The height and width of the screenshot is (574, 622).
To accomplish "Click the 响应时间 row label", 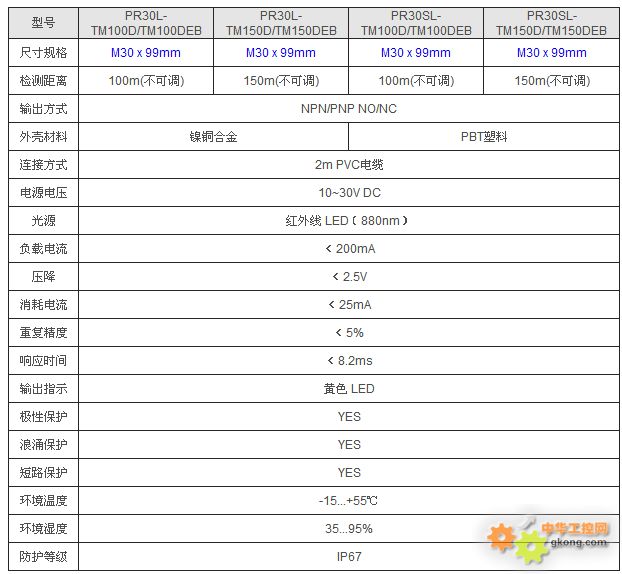I will (x=43, y=361).
